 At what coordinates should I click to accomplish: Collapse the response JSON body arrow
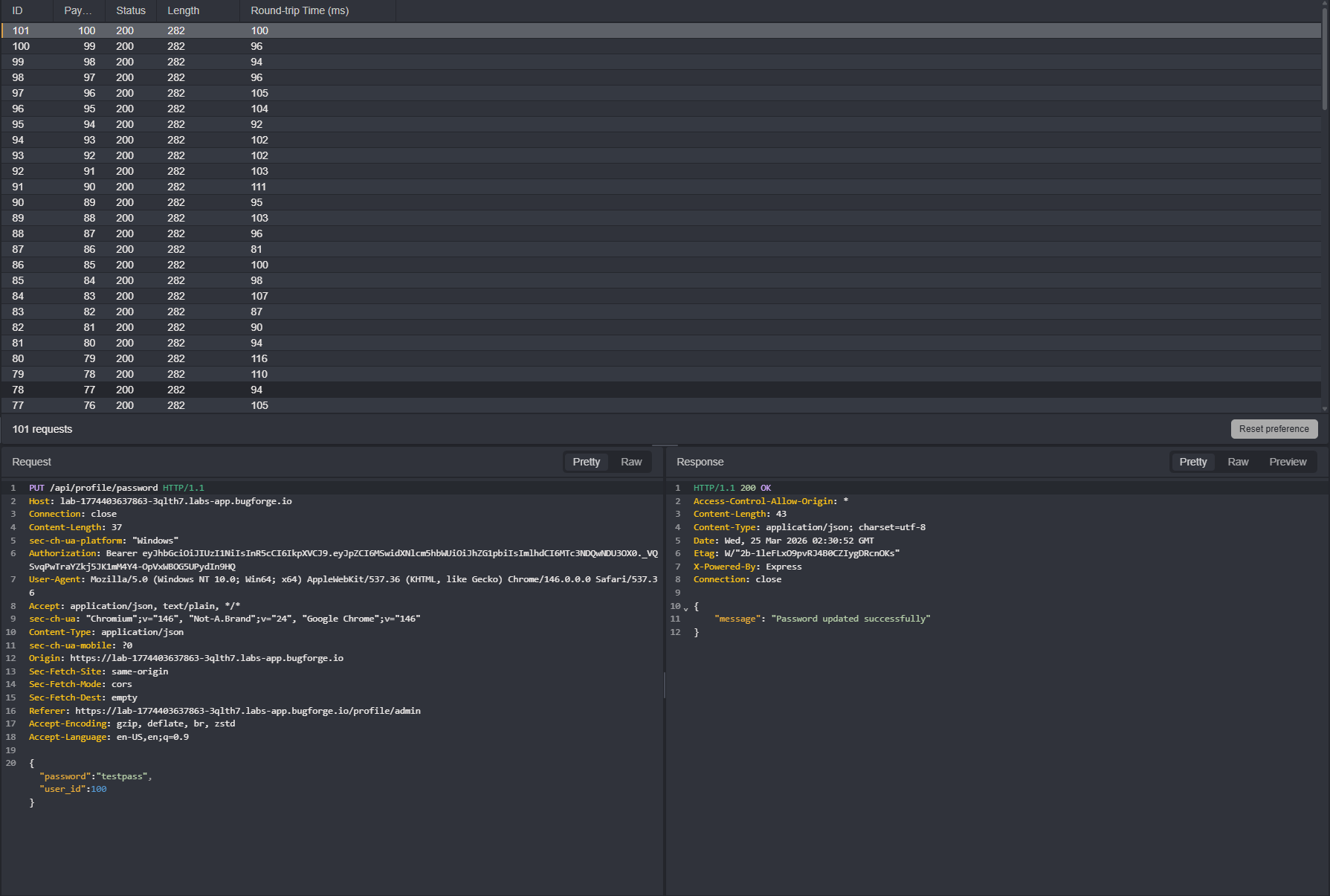pyautogui.click(x=685, y=607)
